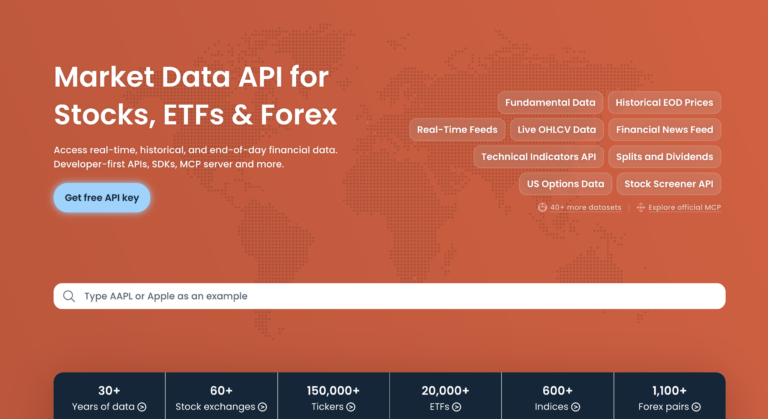Click arrow icon next to Tickers
Screen dimensions: 768x419
pos(351,407)
